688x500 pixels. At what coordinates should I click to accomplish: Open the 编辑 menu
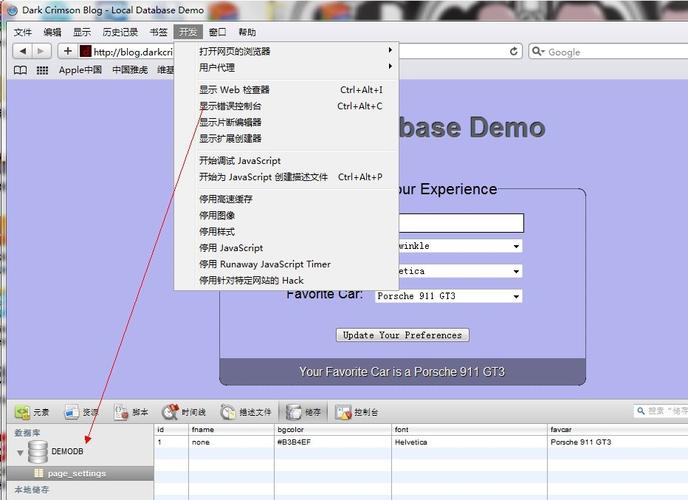pos(52,32)
